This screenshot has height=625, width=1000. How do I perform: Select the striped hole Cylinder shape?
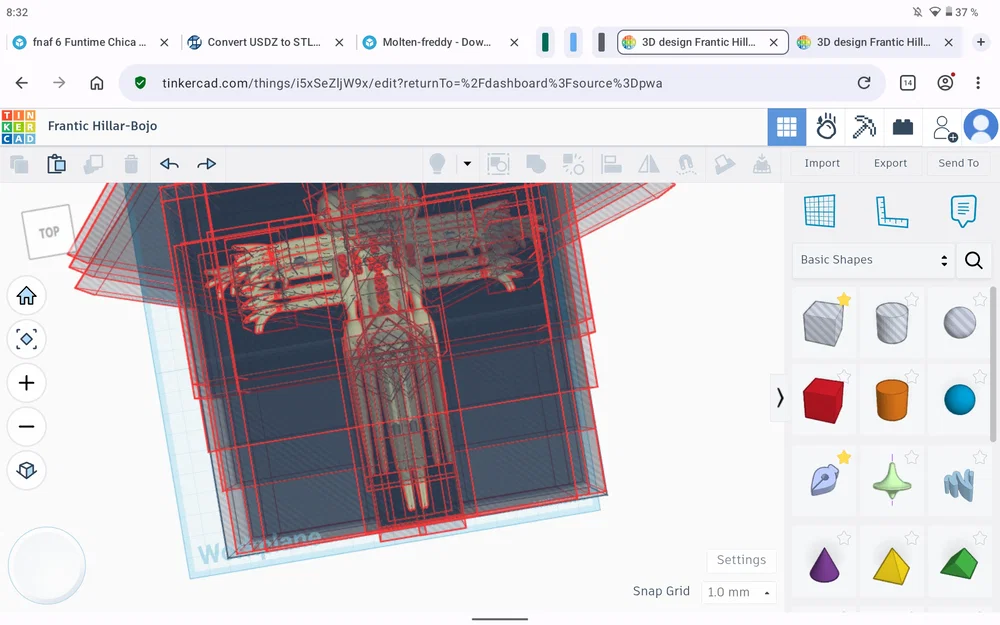point(892,323)
